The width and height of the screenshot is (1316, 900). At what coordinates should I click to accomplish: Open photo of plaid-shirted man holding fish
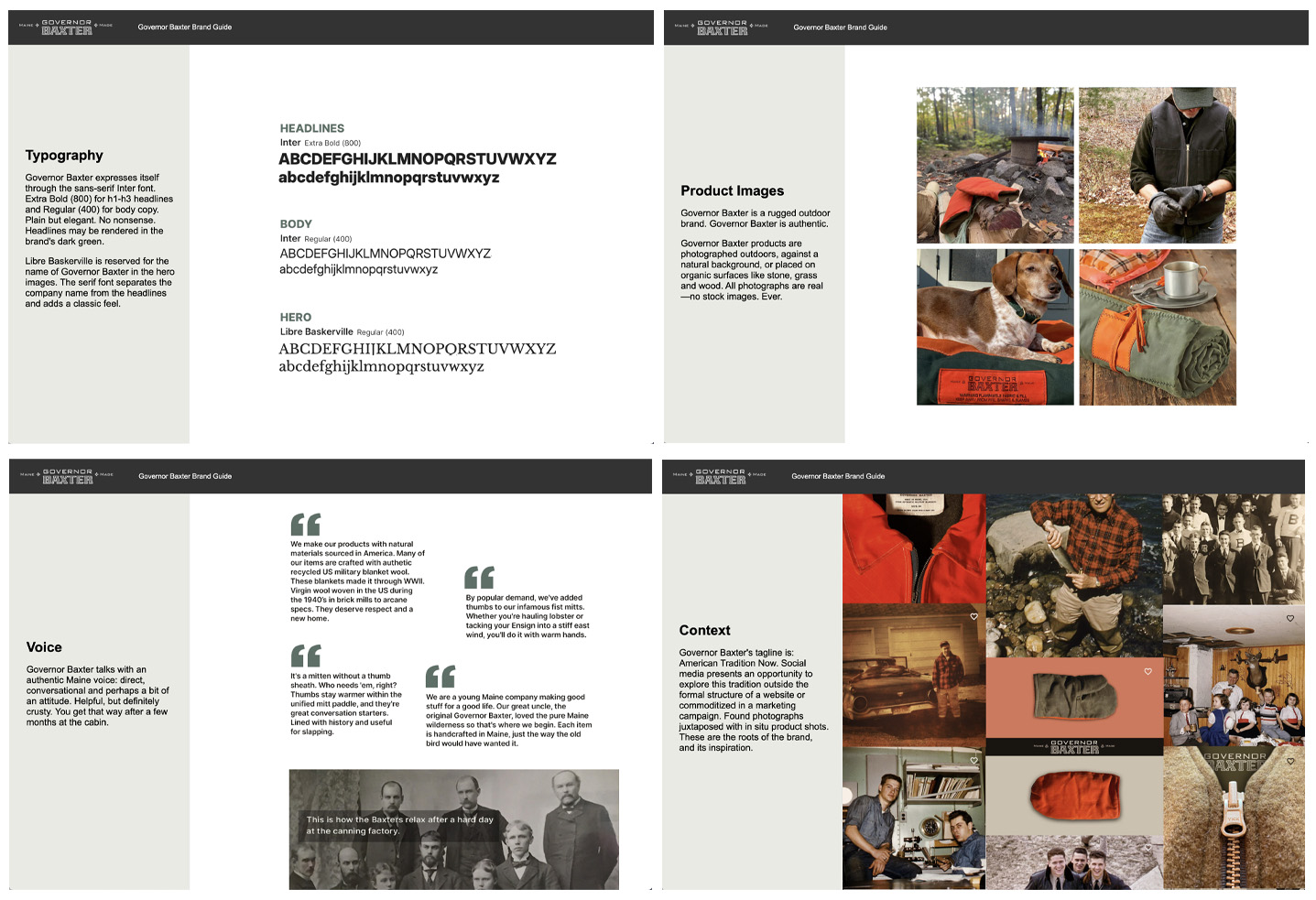[1073, 573]
